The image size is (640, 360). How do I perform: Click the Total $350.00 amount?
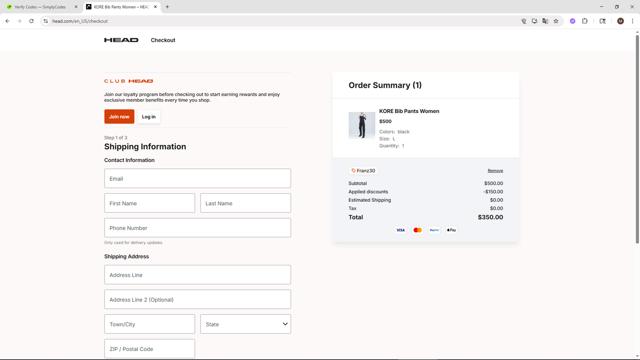point(490,217)
